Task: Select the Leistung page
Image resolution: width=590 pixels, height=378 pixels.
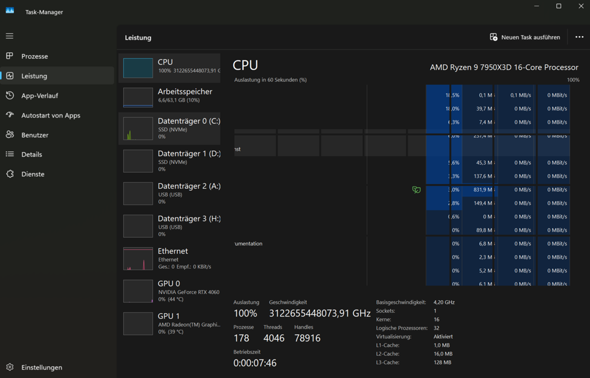Action: coord(57,76)
